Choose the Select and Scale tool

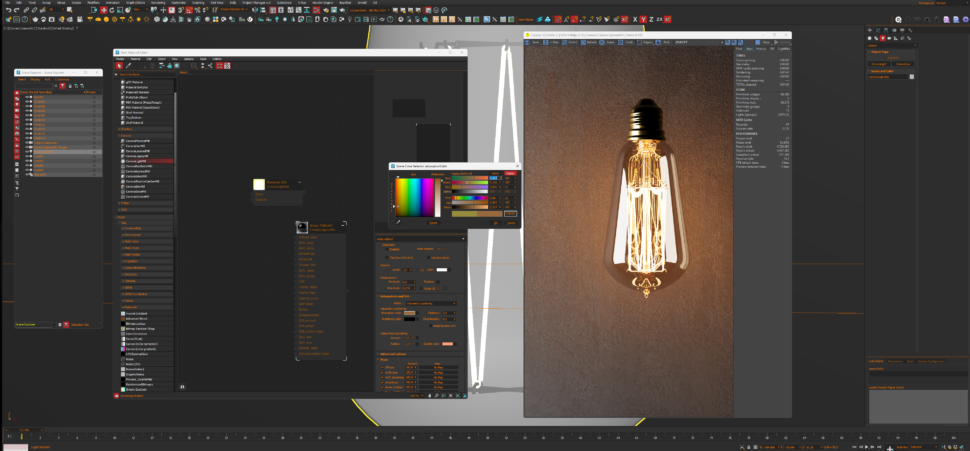[119, 10]
